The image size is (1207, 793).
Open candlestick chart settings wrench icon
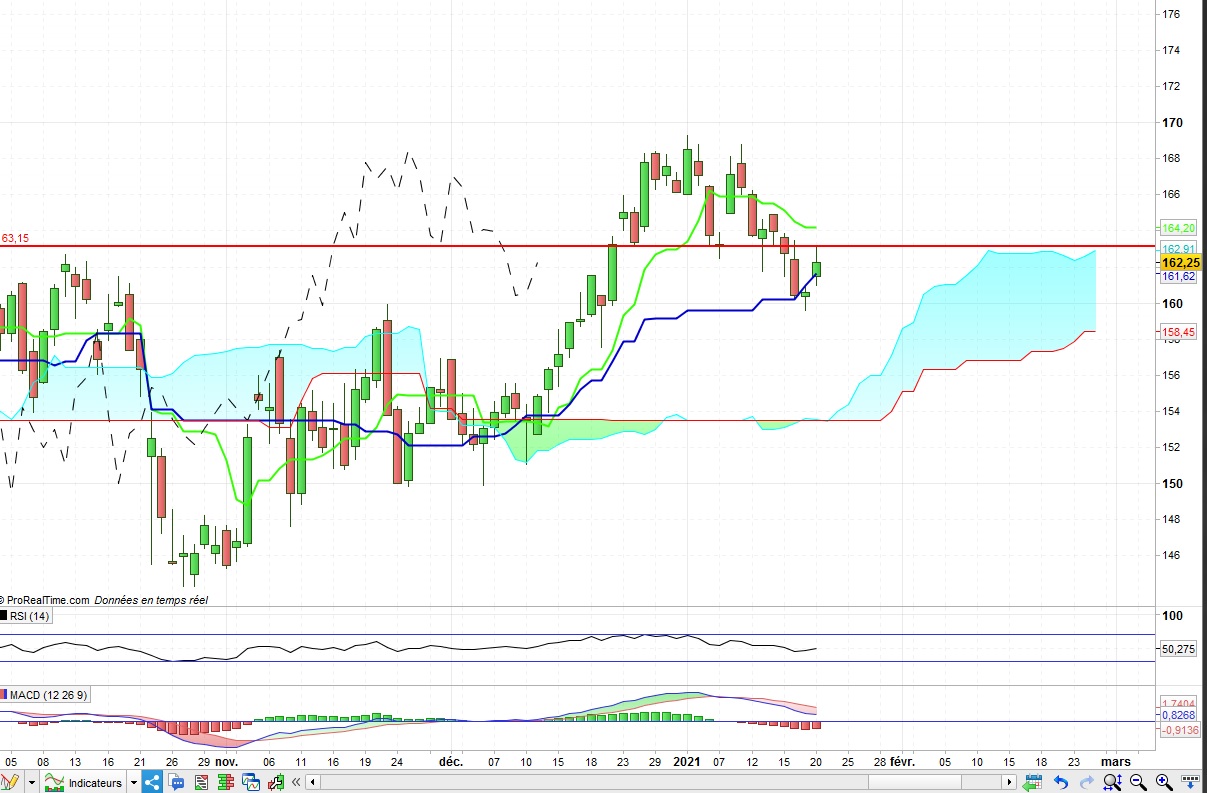pyautogui.click(x=276, y=782)
